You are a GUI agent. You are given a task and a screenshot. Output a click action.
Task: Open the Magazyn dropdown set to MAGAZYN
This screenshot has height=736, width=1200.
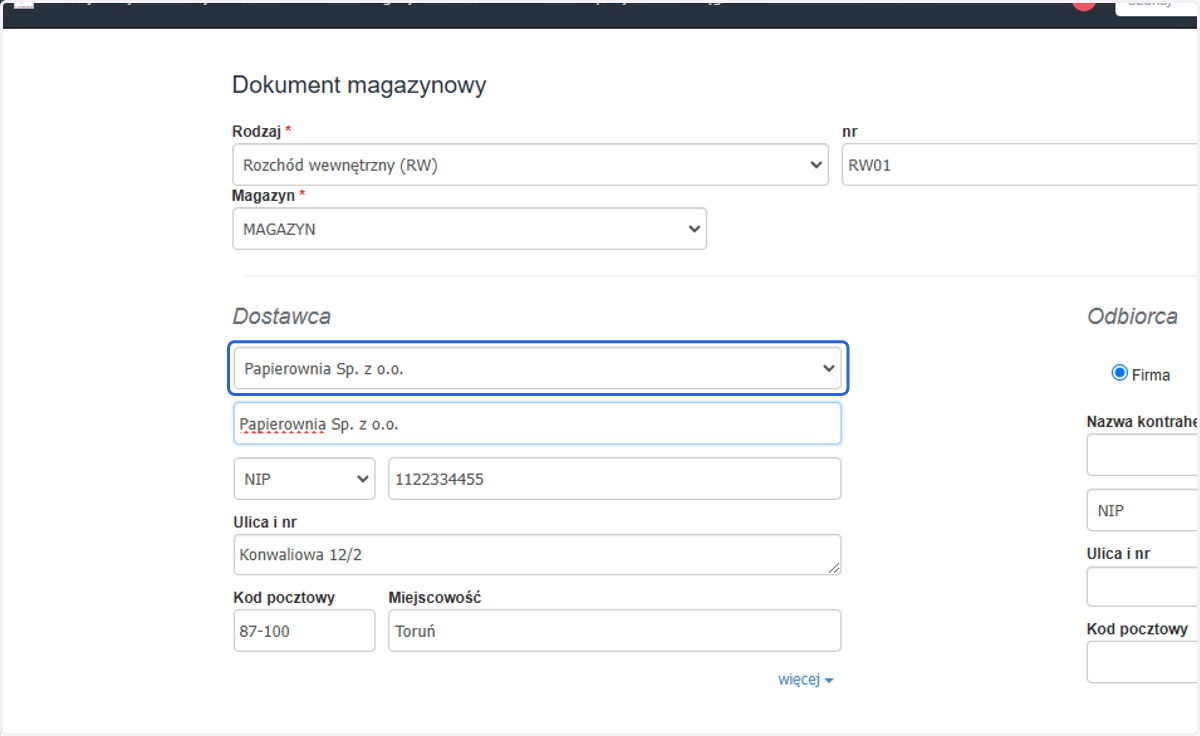pos(469,229)
